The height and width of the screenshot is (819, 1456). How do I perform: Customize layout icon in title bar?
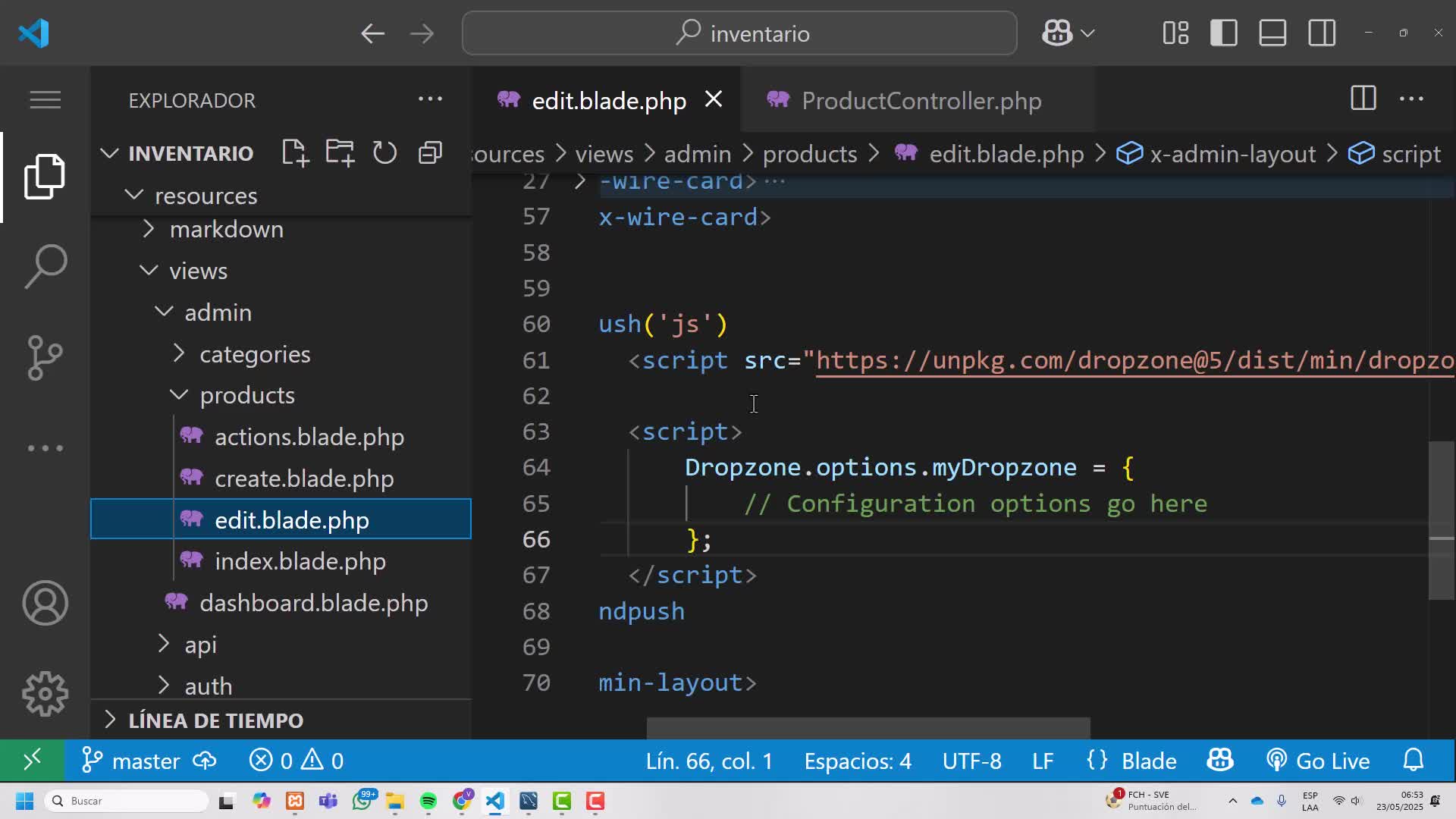coord(1175,33)
